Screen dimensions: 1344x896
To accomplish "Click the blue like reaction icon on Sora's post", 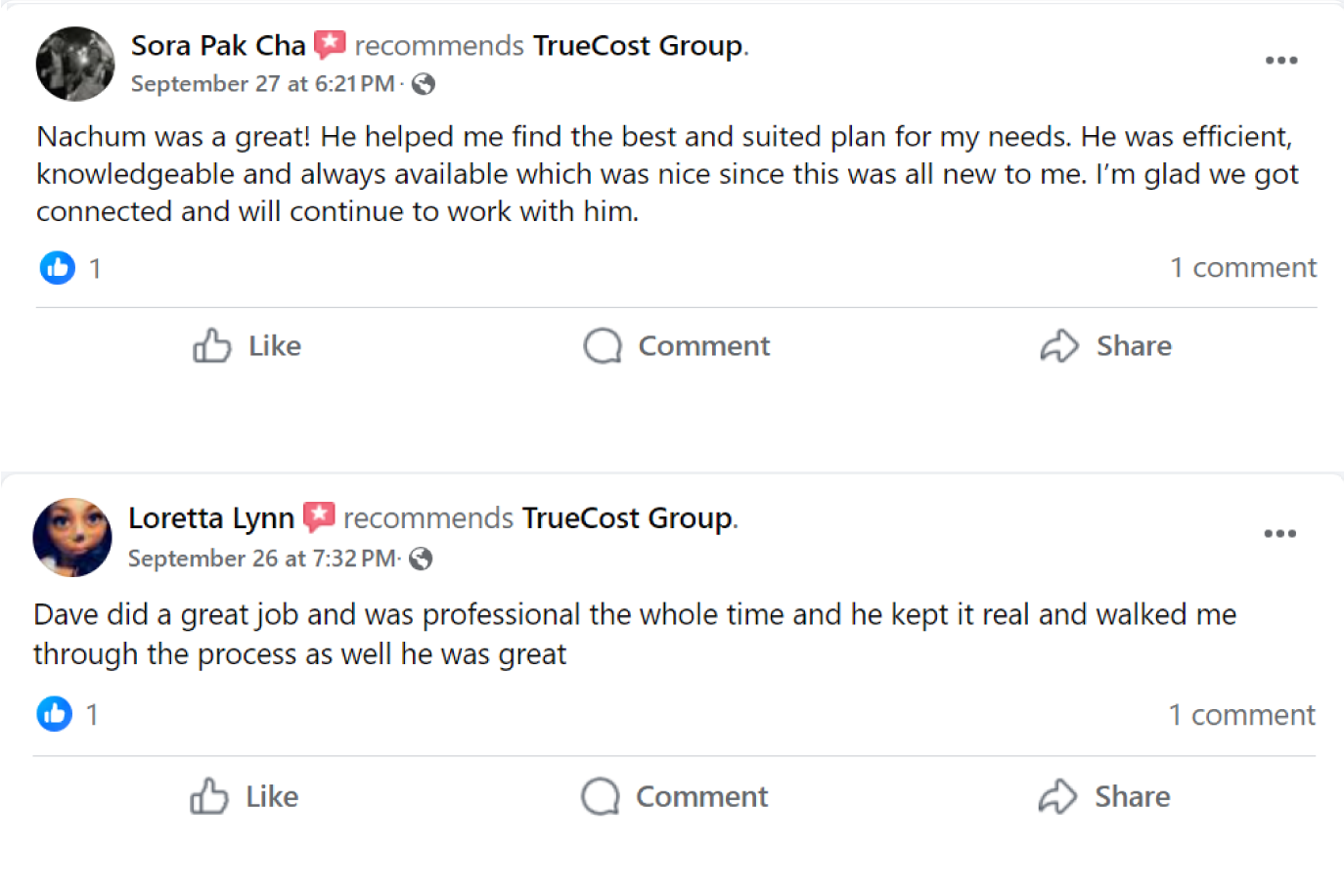I will 58,268.
